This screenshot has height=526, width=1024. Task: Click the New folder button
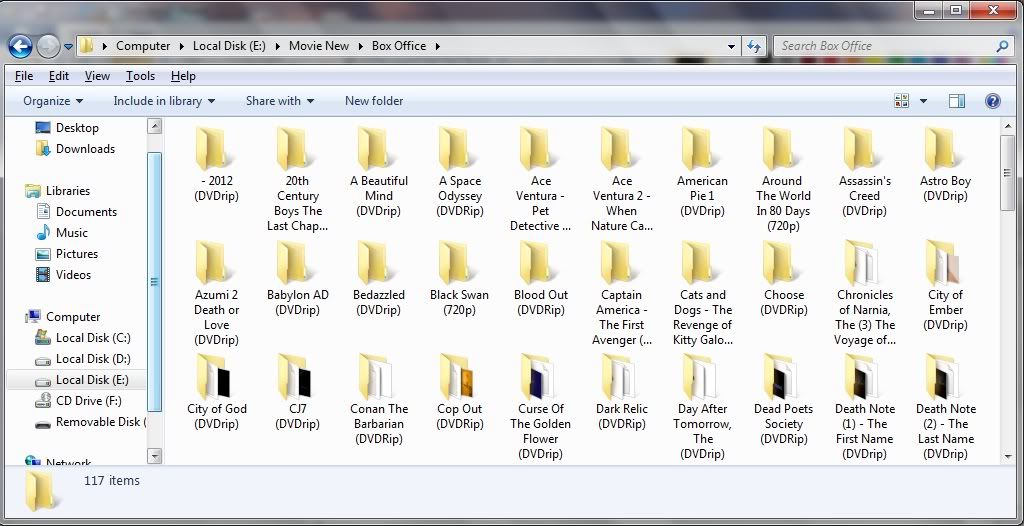click(x=374, y=101)
